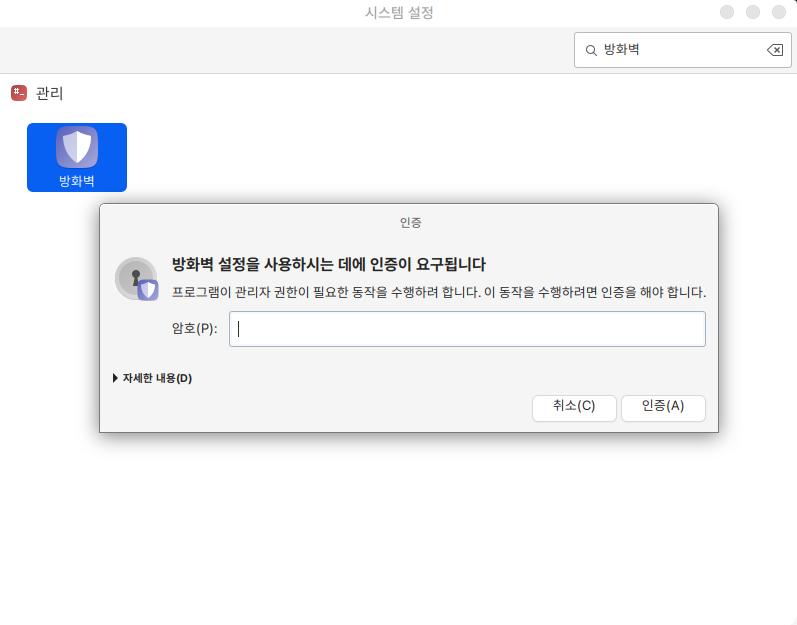The width and height of the screenshot is (797, 625).
Task: Click the magnifier icon in the search box
Action: pos(591,50)
